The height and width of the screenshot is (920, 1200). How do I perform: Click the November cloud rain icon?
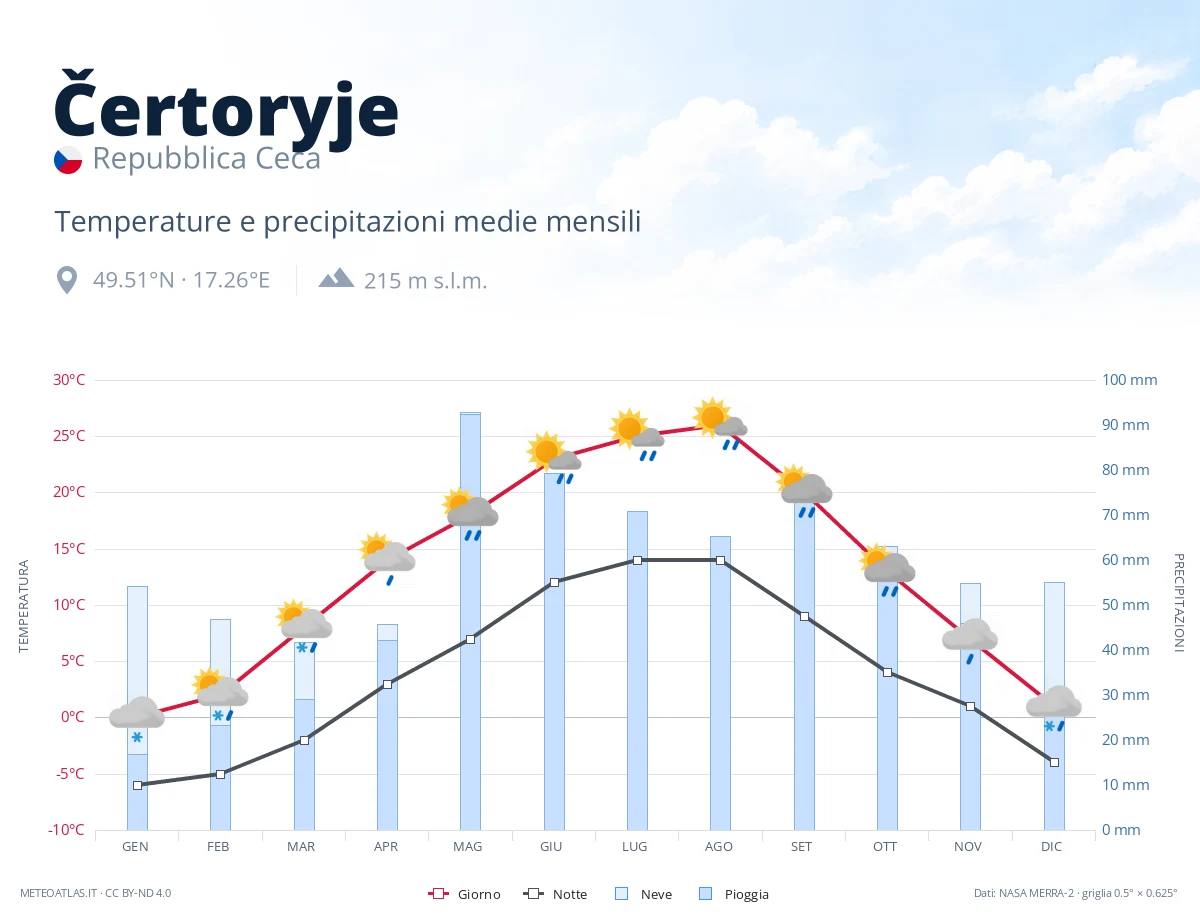pyautogui.click(x=970, y=642)
